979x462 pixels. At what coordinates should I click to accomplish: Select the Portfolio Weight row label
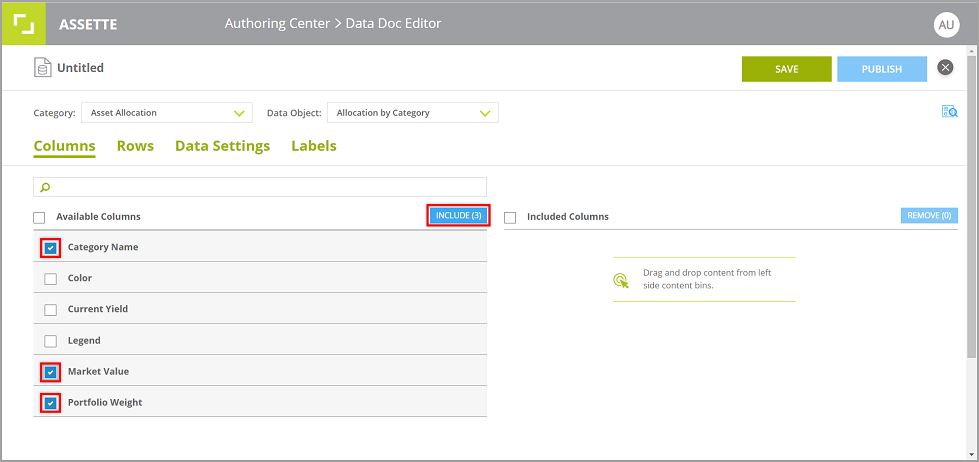point(105,403)
